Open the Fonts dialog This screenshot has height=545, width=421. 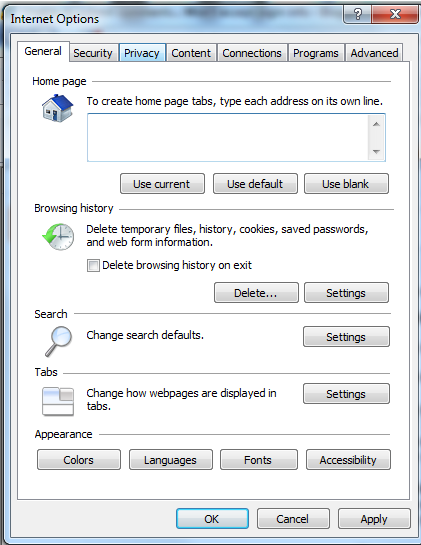pos(258,460)
